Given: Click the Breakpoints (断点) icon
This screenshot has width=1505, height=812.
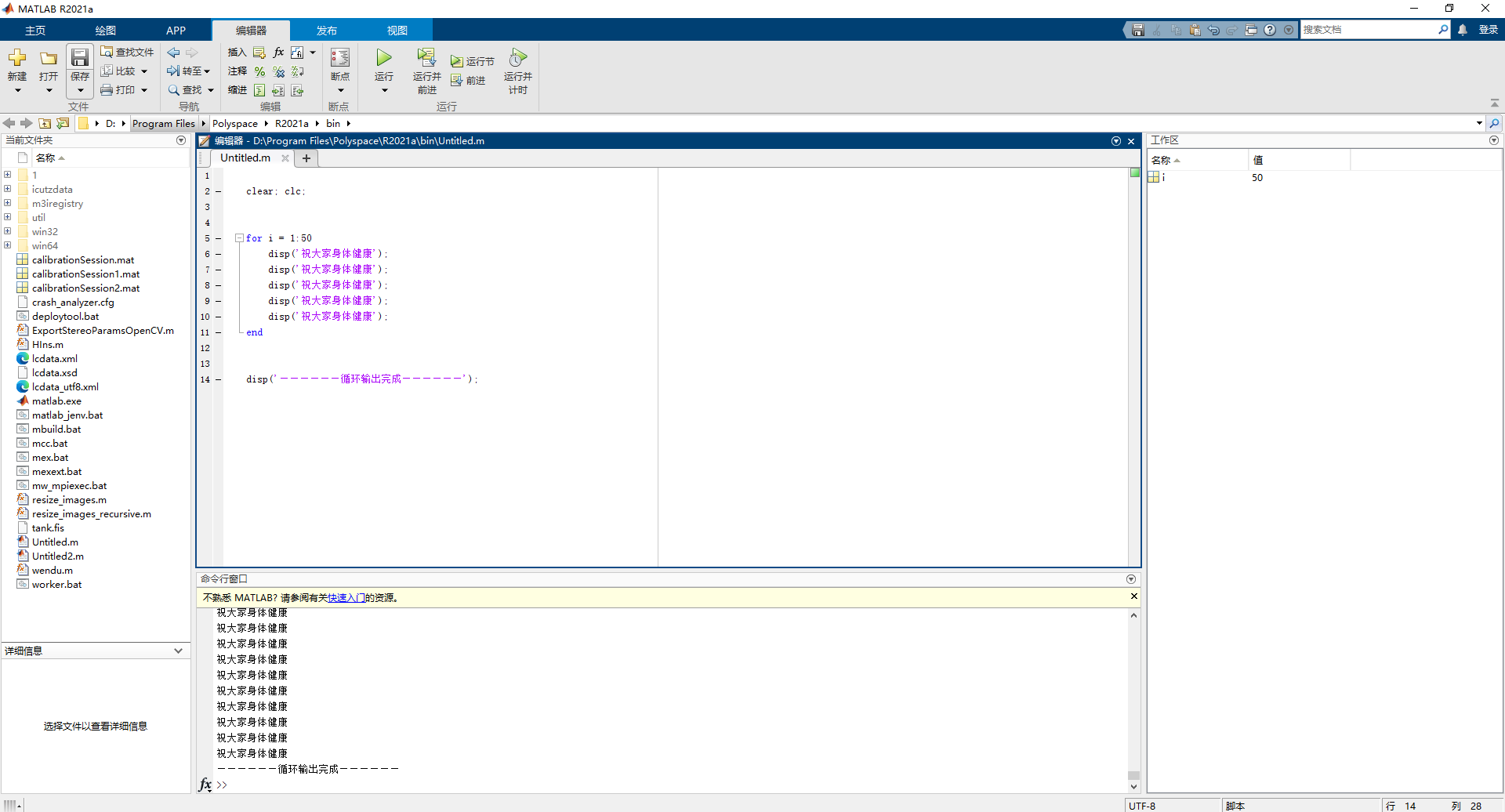Looking at the screenshot, I should [x=340, y=58].
